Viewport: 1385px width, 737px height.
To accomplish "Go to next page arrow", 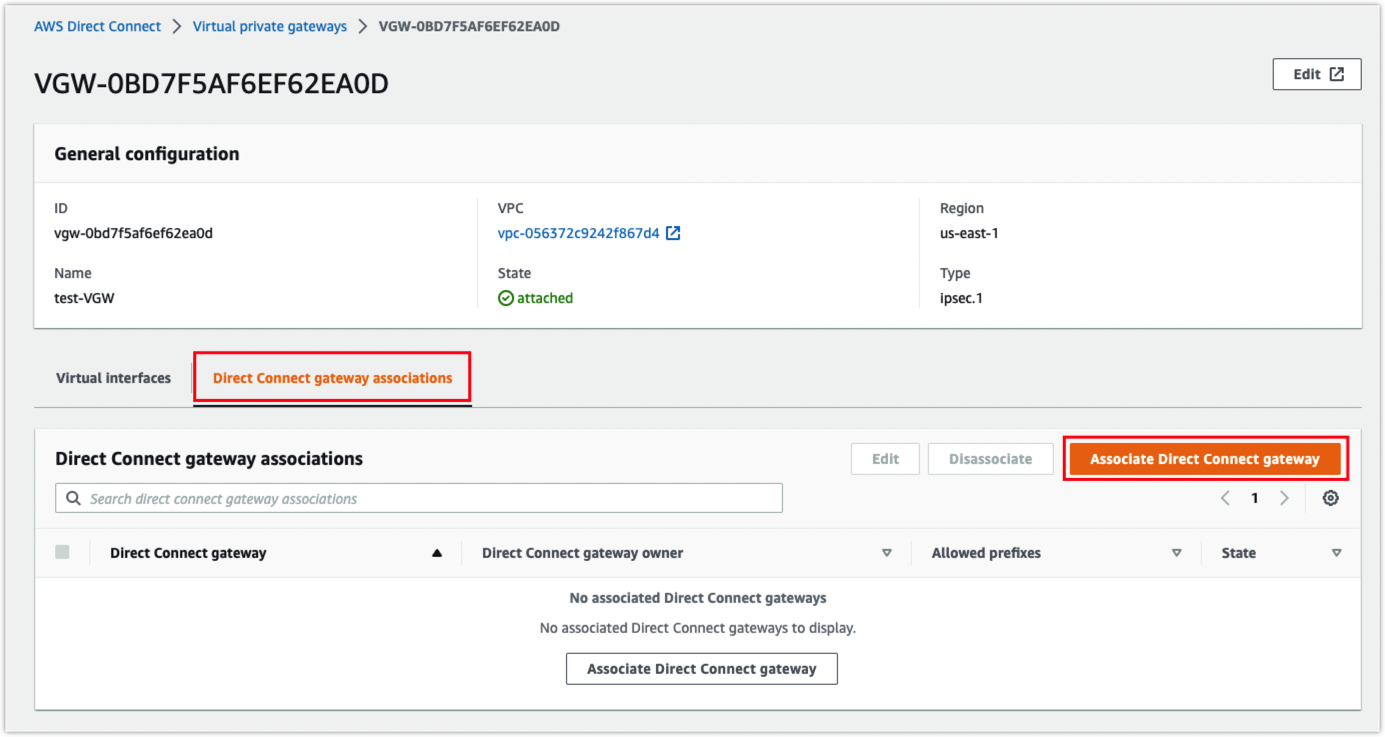I will point(1284,498).
